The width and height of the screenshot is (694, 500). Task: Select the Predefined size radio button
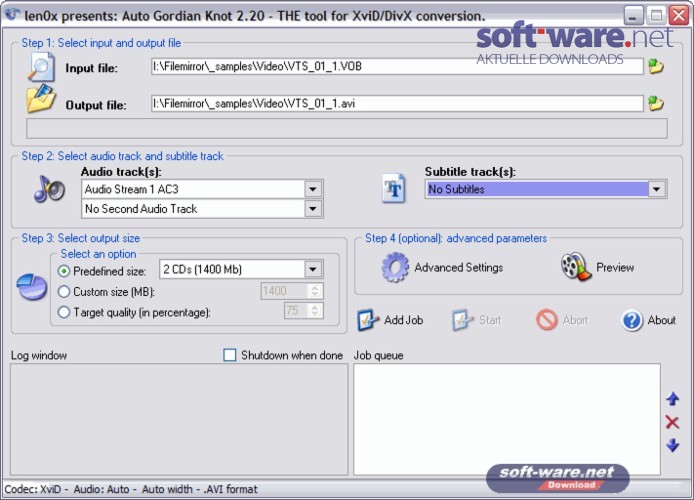[64, 271]
